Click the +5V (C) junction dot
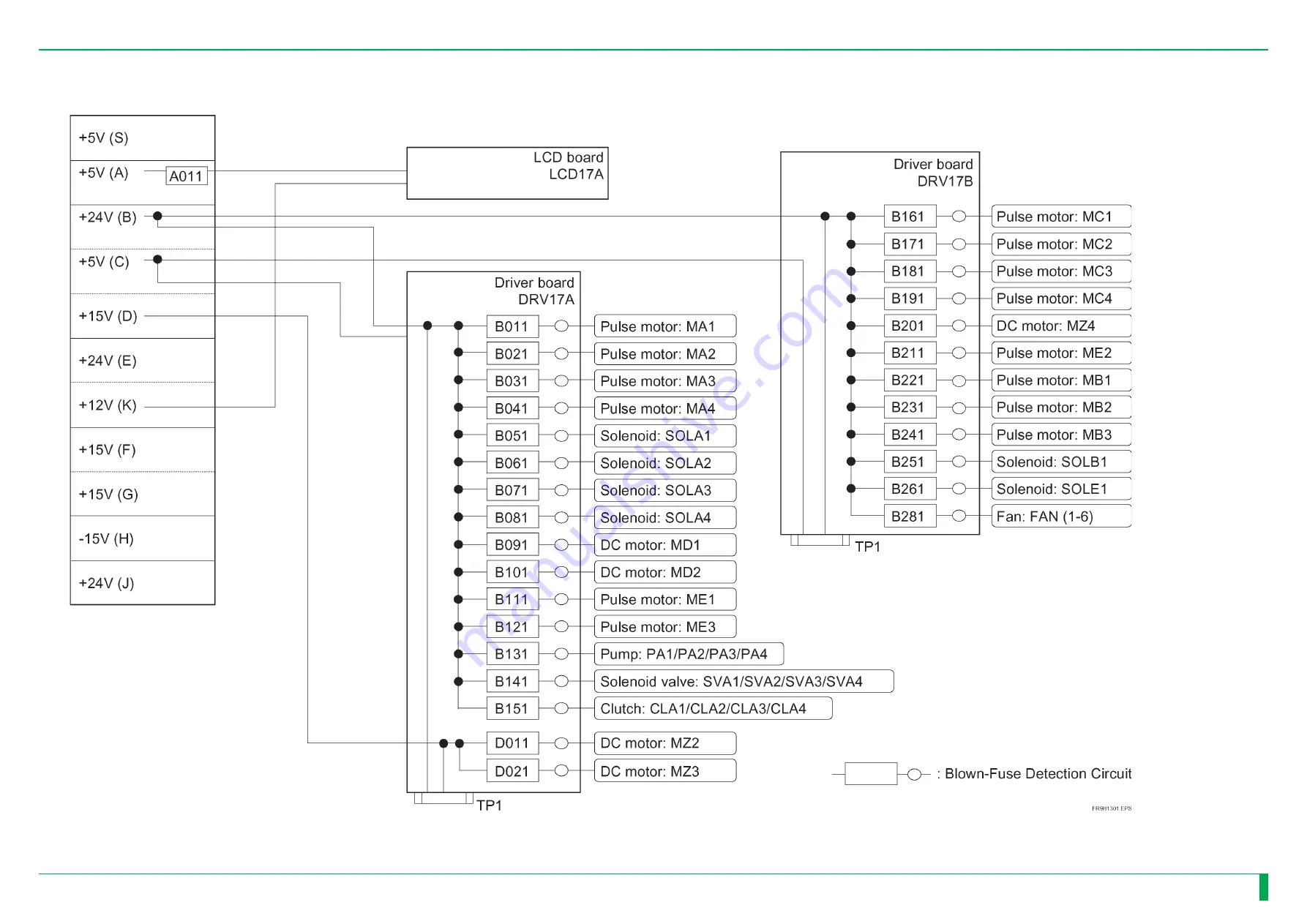1307x924 pixels. click(157, 259)
